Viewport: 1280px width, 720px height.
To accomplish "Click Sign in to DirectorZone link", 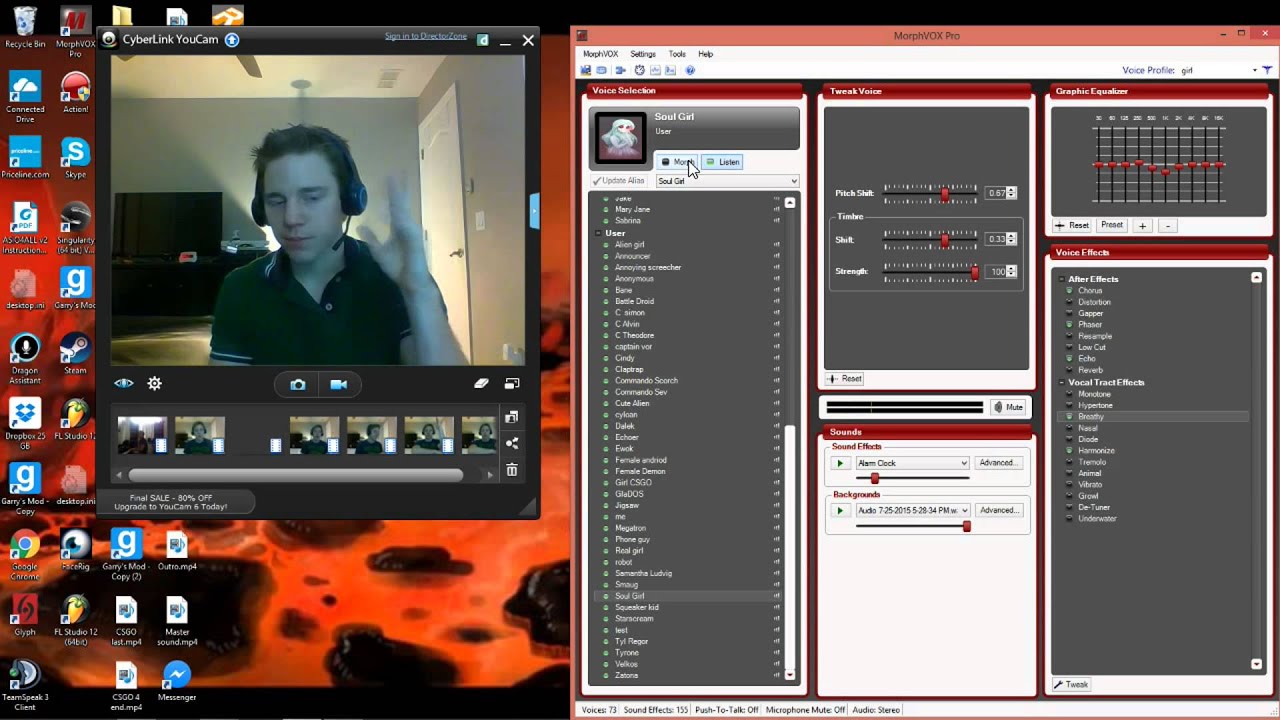I will (426, 37).
